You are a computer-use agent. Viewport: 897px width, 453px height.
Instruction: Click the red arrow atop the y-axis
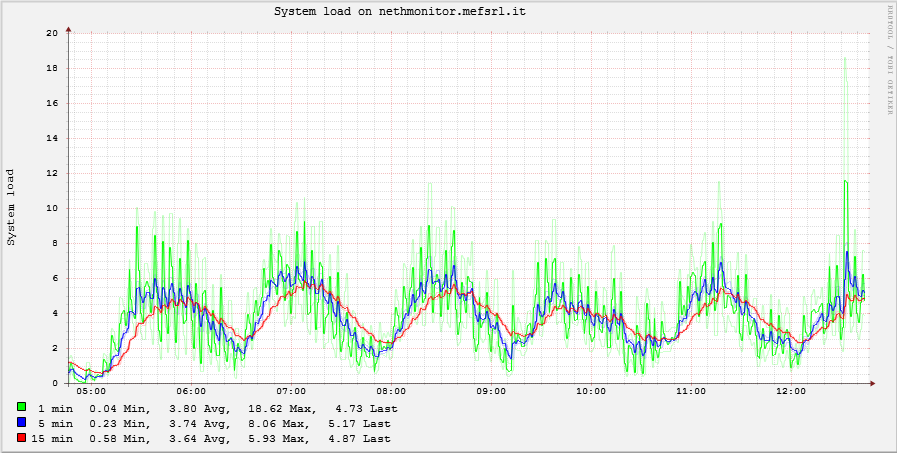[68, 29]
